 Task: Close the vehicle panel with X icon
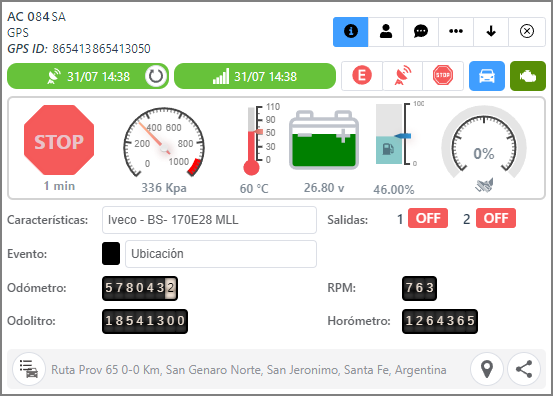tap(527, 32)
